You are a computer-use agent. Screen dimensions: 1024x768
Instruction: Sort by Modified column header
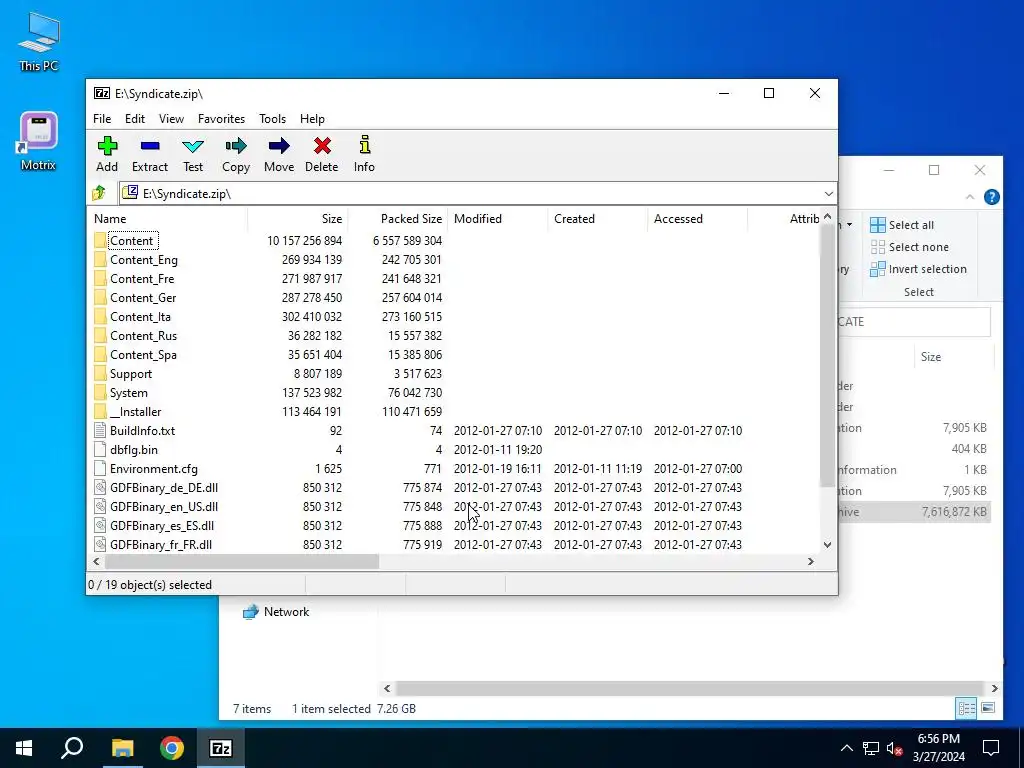pyautogui.click(x=498, y=219)
